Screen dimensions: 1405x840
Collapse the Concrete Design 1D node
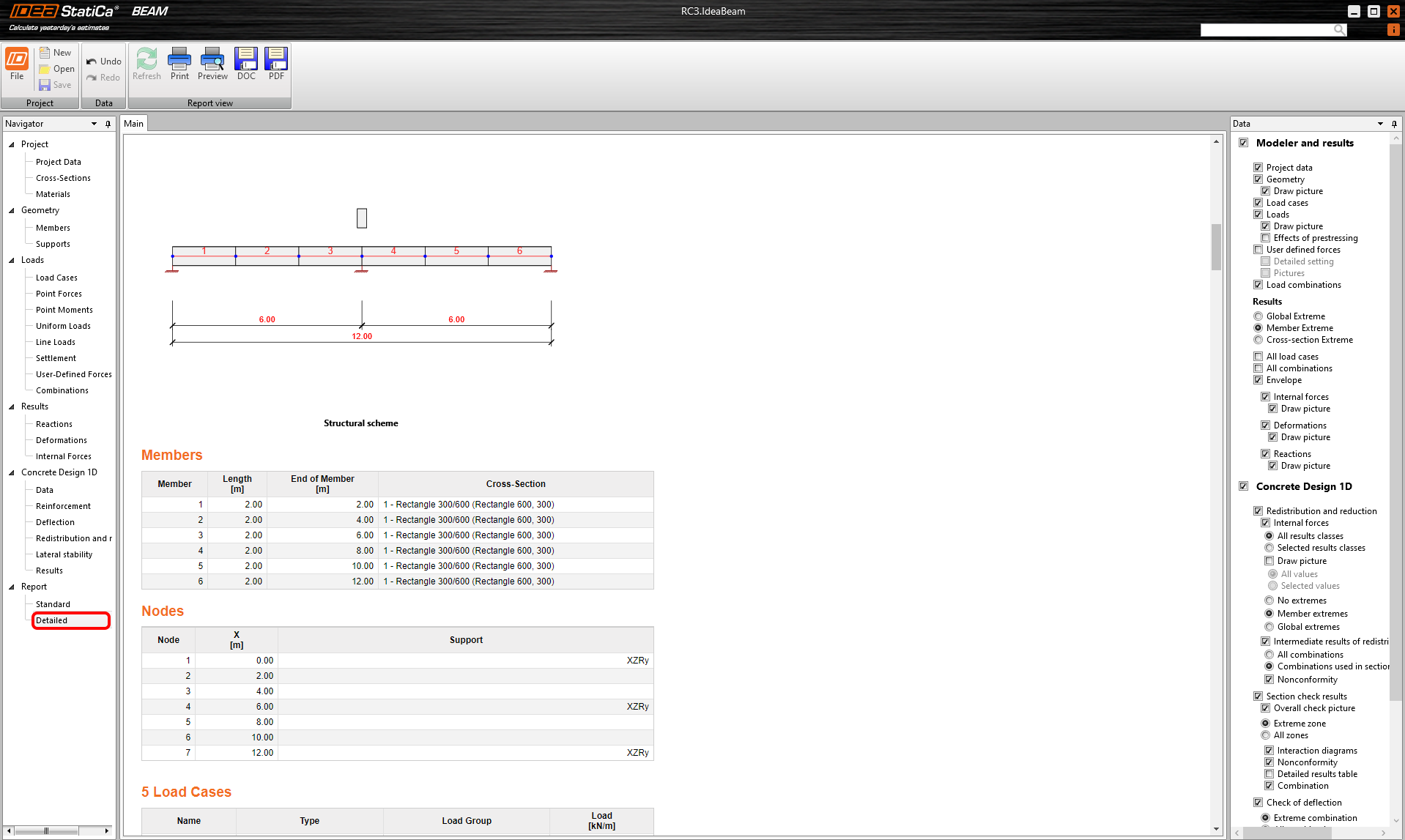coord(12,472)
